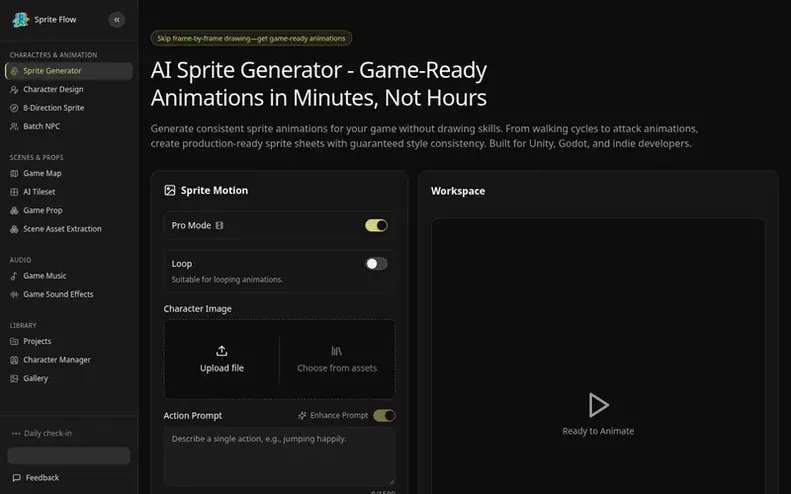
Task: Click the 'LIBRARY' section header
Action: [x=23, y=325]
